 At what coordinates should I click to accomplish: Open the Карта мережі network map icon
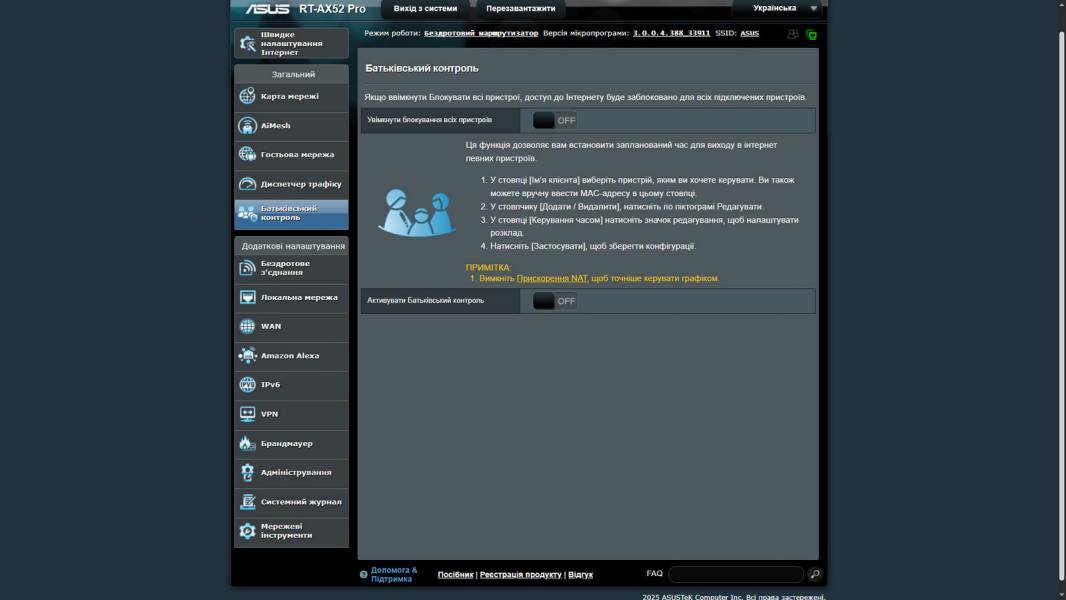coord(247,97)
